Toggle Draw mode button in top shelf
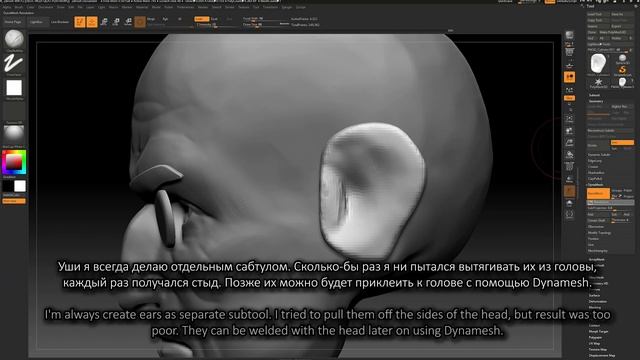640x360 pixels. [x=92, y=22]
